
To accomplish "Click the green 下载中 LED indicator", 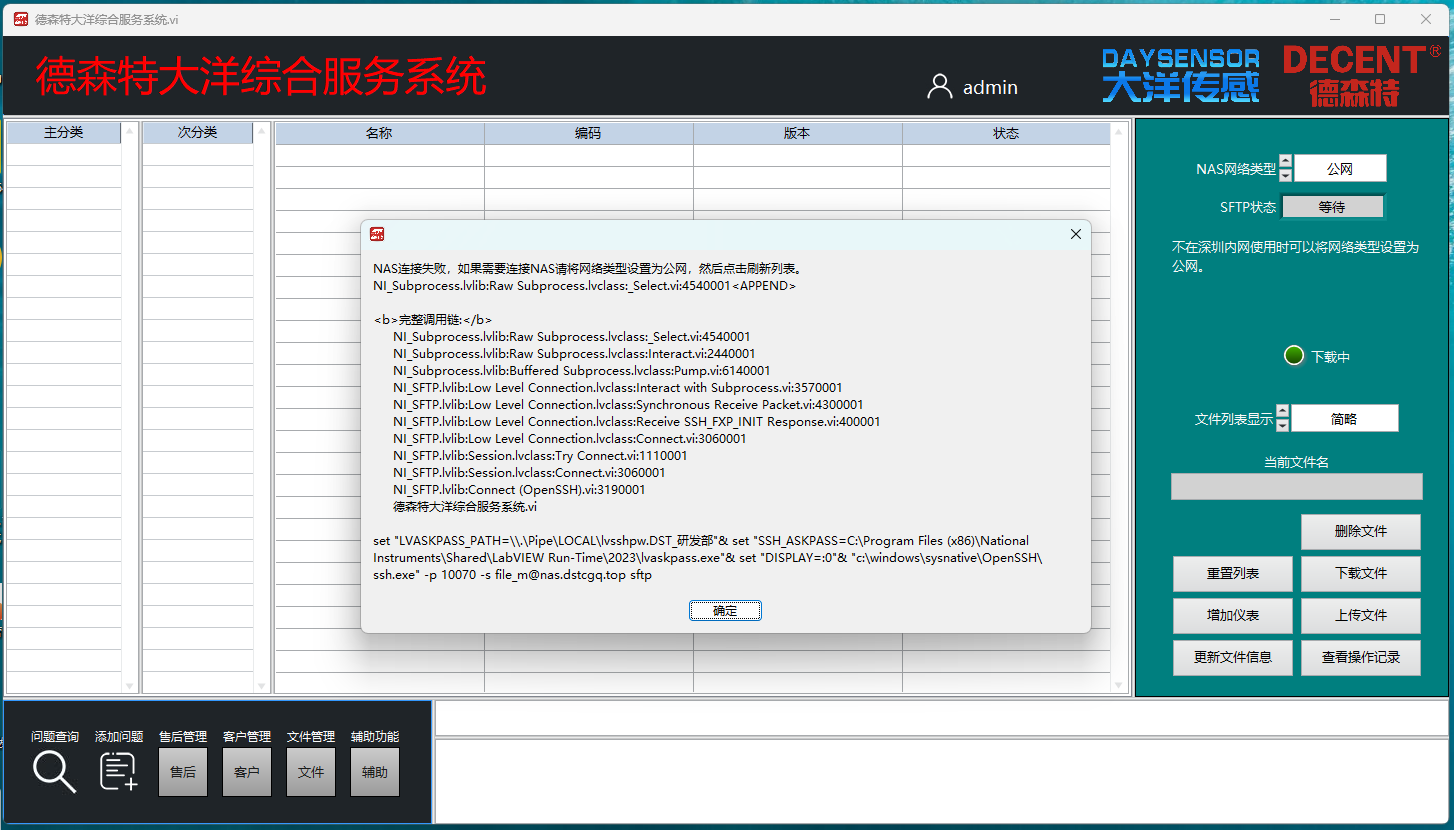I will 1294,355.
